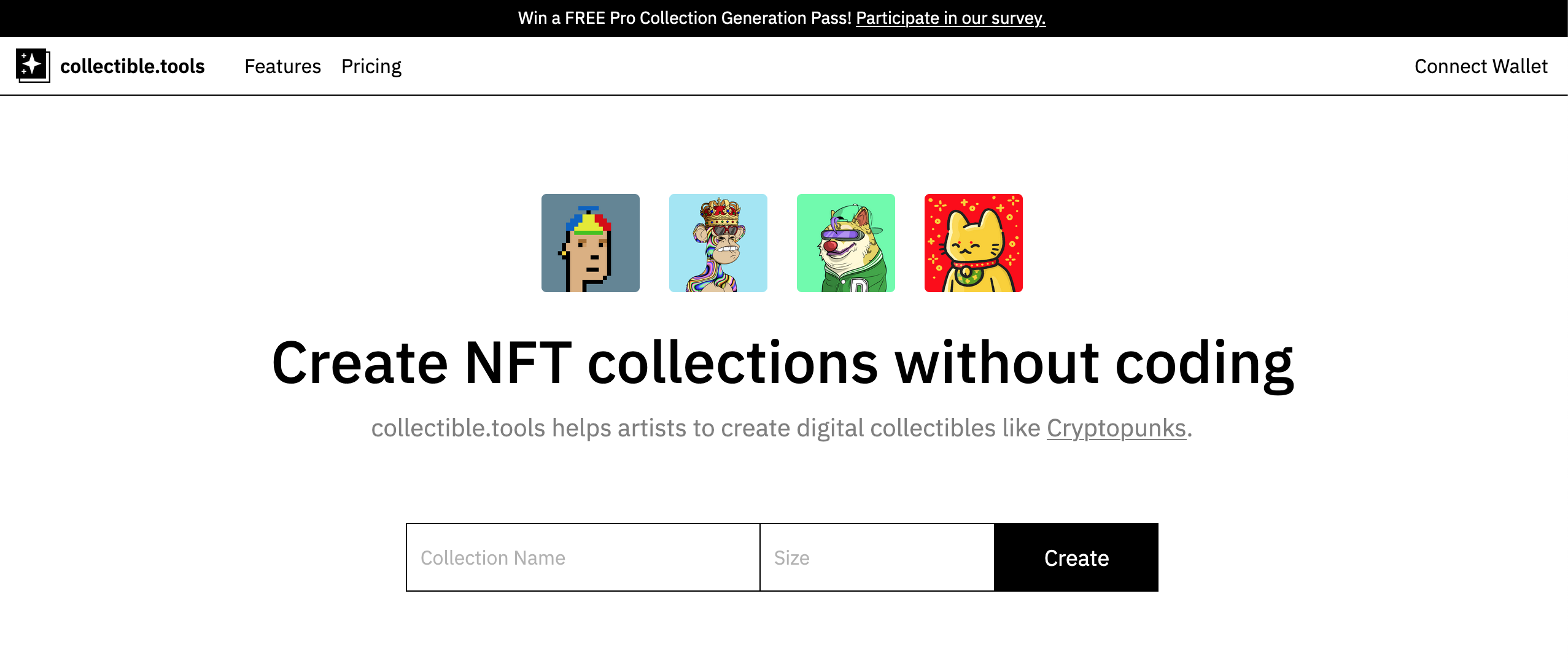Image resolution: width=1568 pixels, height=669 pixels.
Task: Click the row of NFT avatar thumbnails
Action: (x=782, y=243)
